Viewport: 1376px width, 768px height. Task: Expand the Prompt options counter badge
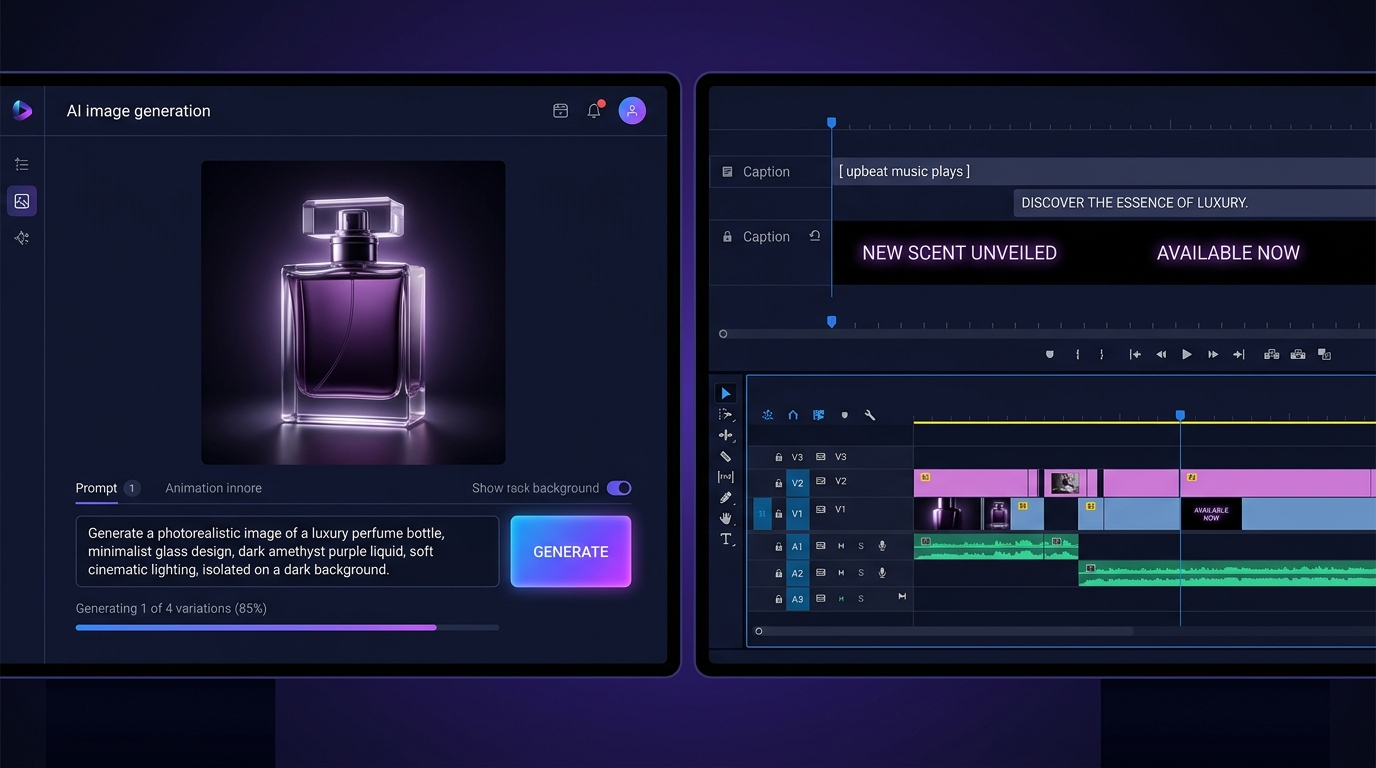(x=131, y=488)
